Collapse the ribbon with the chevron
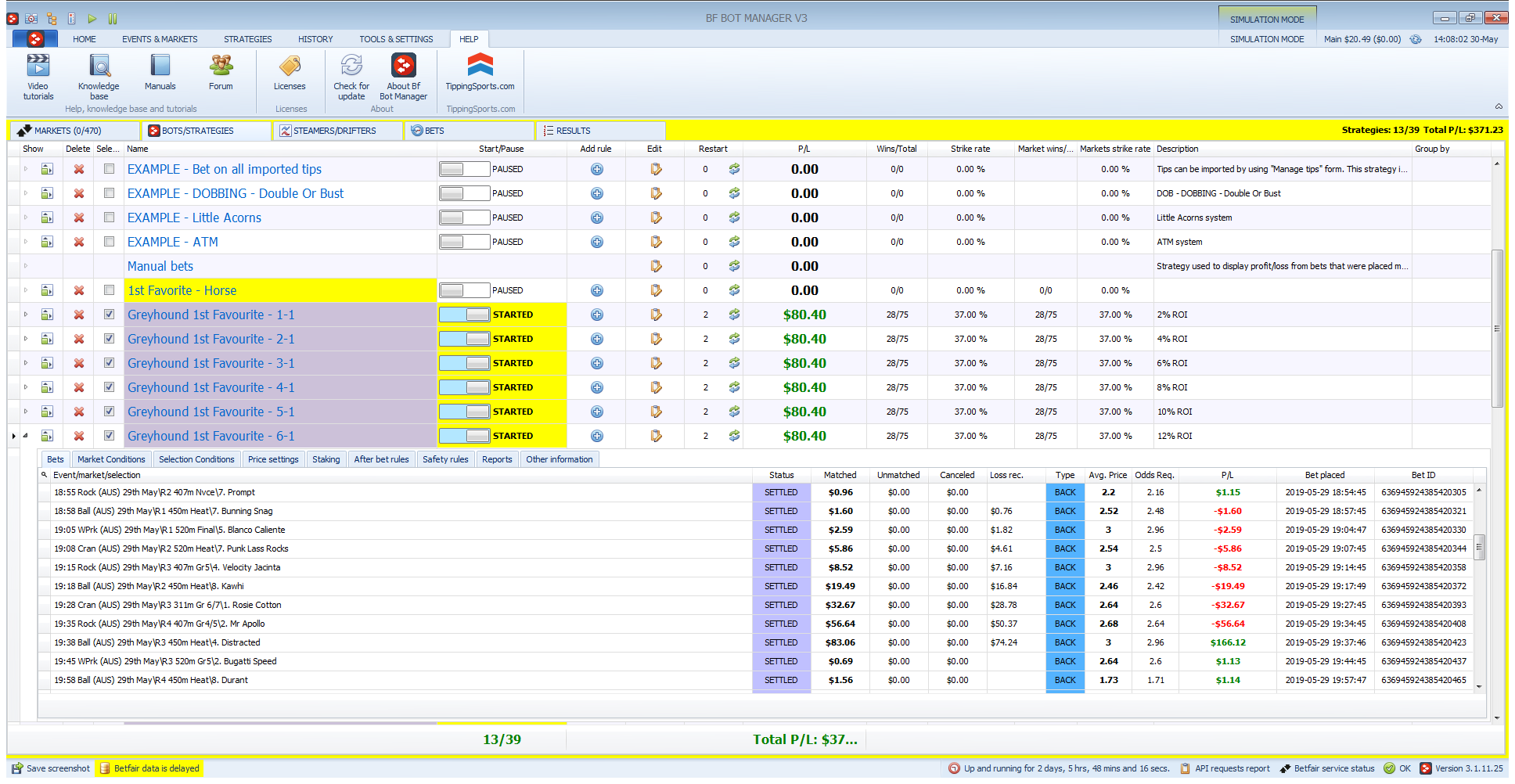Image resolution: width=1515 pixels, height=784 pixels. coord(1499,106)
